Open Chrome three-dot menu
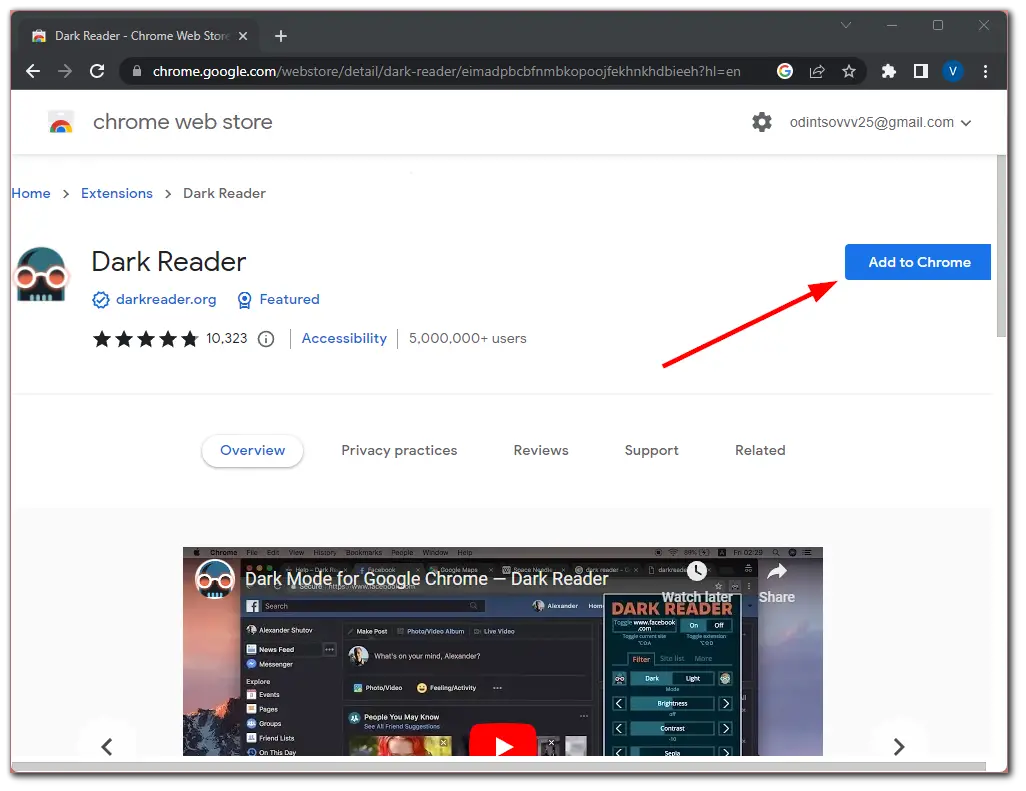 (985, 71)
